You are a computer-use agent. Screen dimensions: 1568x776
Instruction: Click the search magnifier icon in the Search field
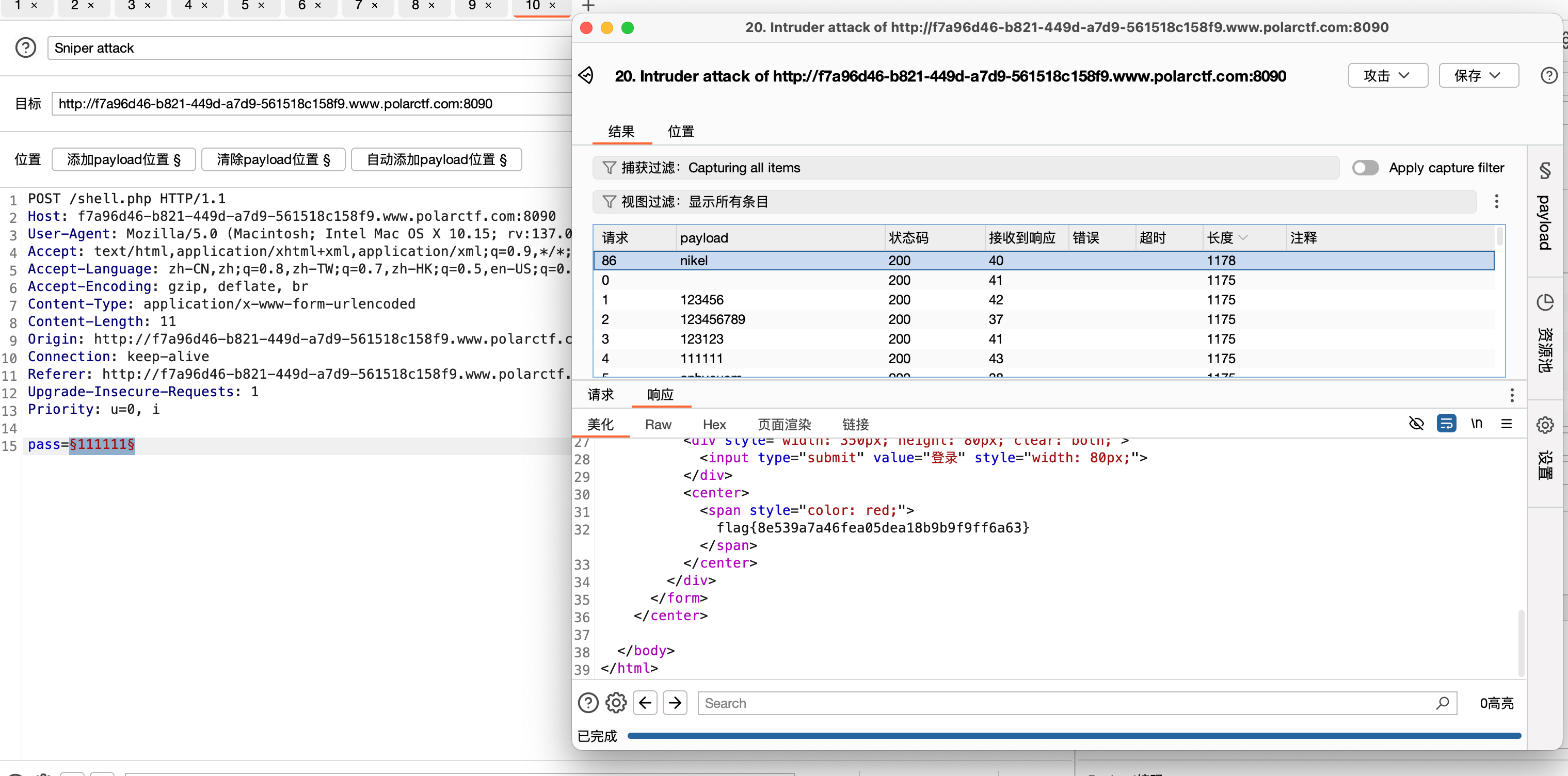pos(1442,703)
